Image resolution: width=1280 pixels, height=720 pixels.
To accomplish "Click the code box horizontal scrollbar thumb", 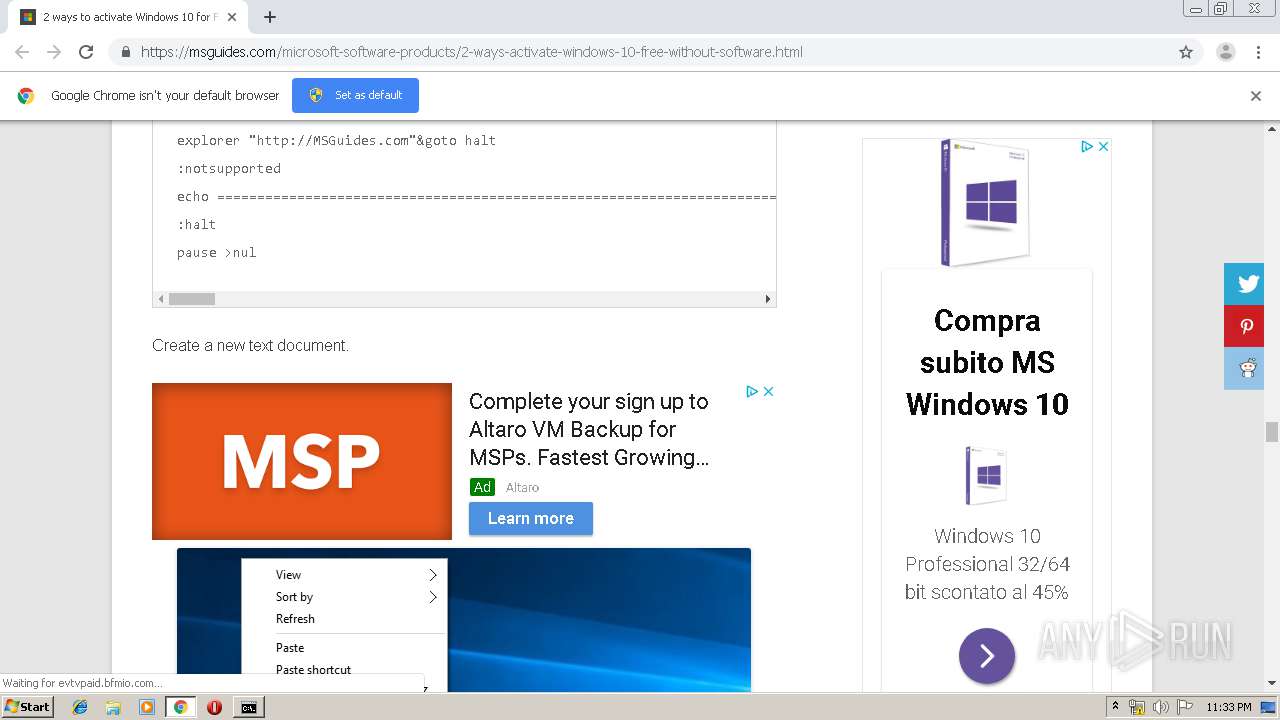I will tap(192, 299).
